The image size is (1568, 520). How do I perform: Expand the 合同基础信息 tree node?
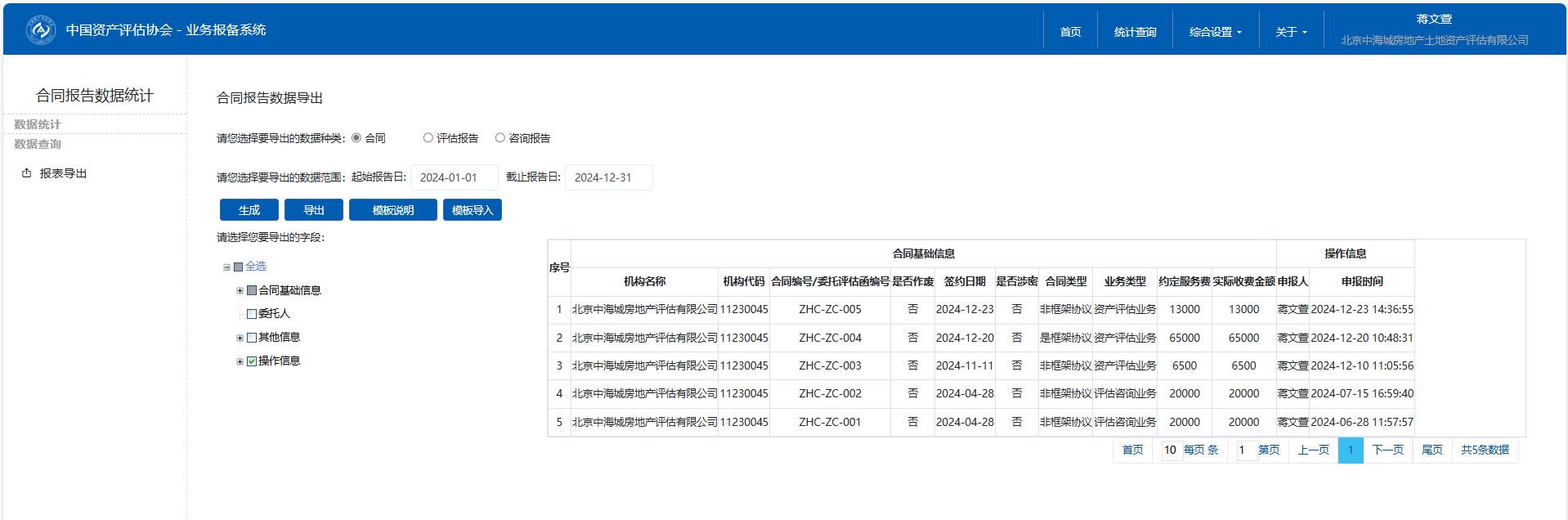(x=240, y=290)
